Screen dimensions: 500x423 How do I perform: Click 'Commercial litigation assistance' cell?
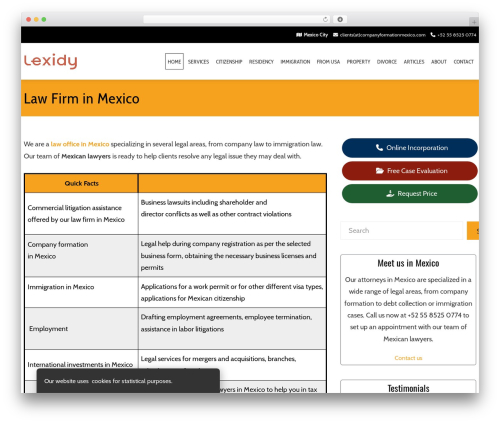pos(81,214)
